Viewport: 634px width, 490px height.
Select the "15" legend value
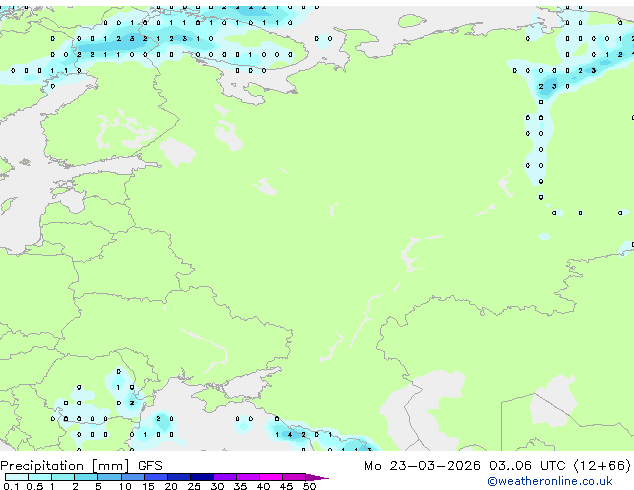(148, 486)
